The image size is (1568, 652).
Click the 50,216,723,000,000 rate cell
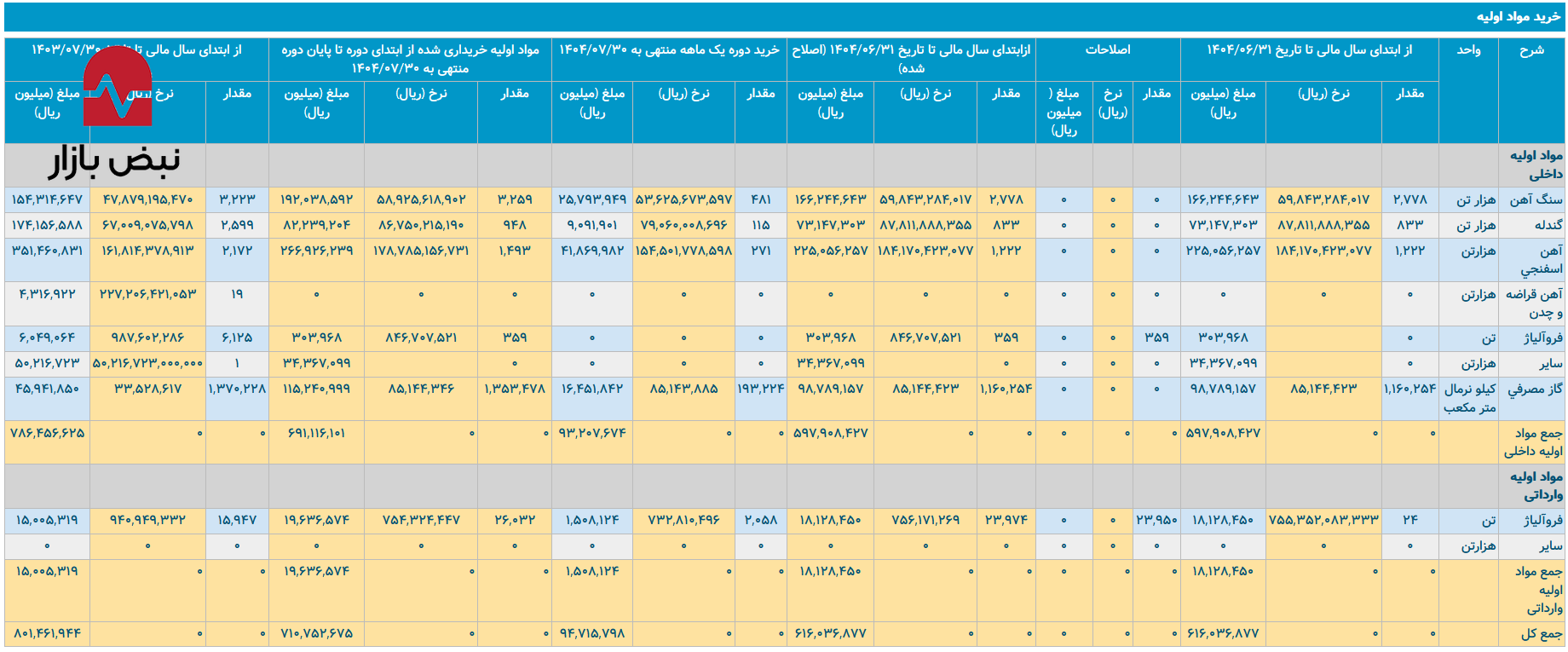pyautogui.click(x=147, y=364)
